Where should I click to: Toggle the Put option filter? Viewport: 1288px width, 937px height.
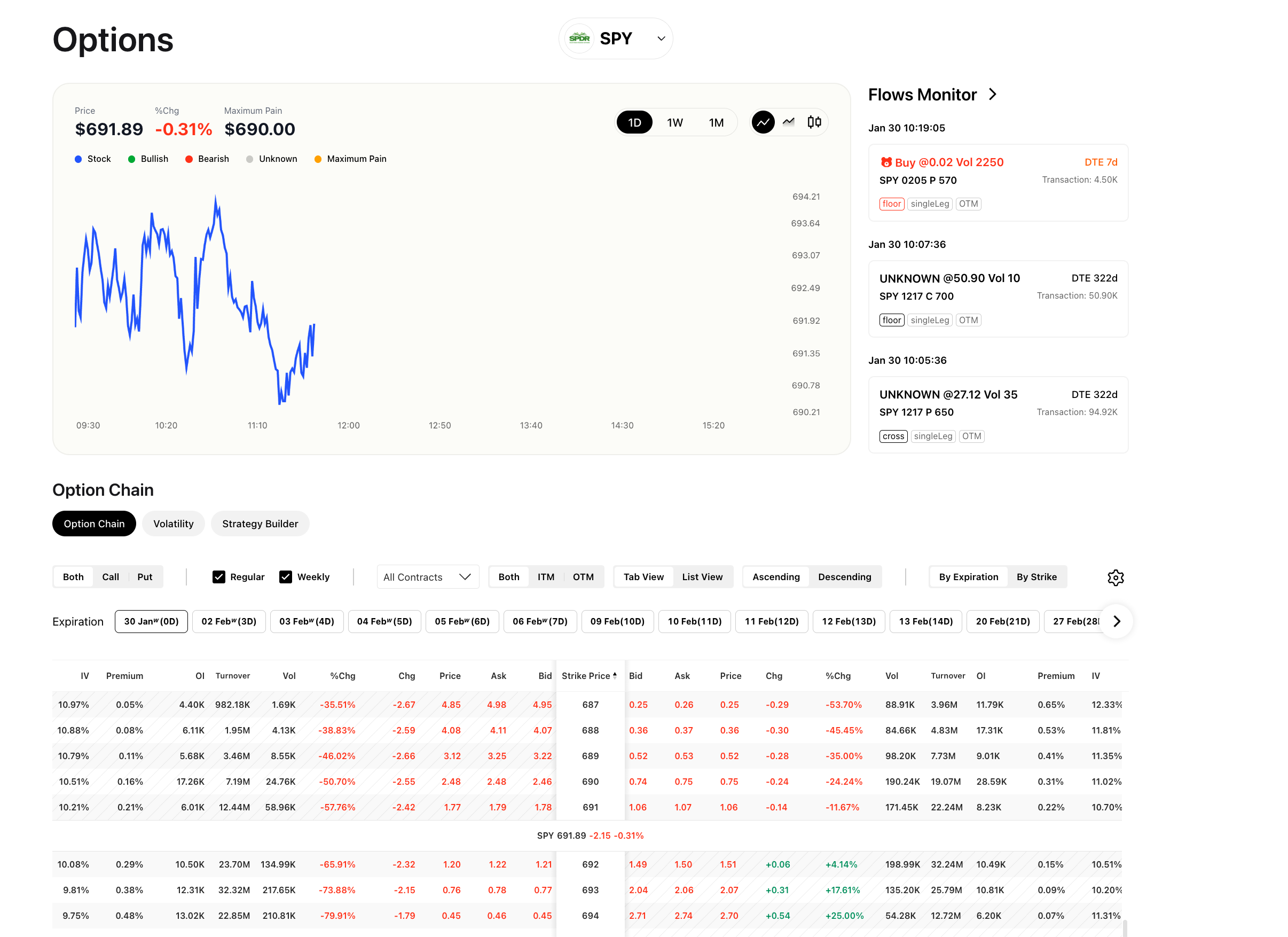click(x=145, y=577)
